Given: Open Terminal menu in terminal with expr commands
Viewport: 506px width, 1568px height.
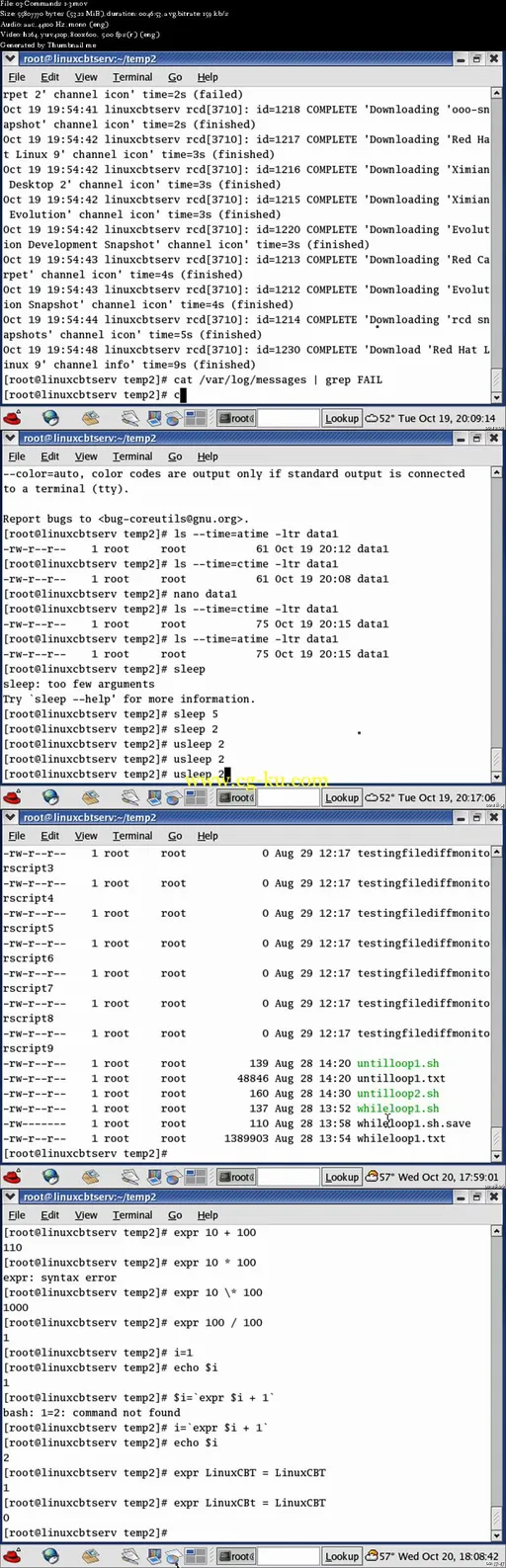Looking at the screenshot, I should coord(132,1215).
